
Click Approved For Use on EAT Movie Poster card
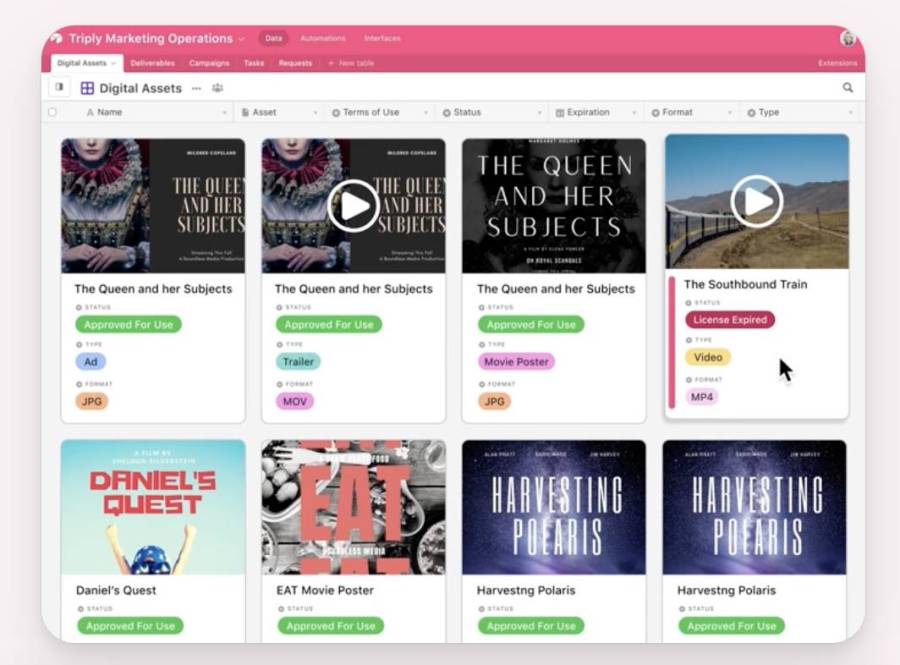click(x=331, y=626)
